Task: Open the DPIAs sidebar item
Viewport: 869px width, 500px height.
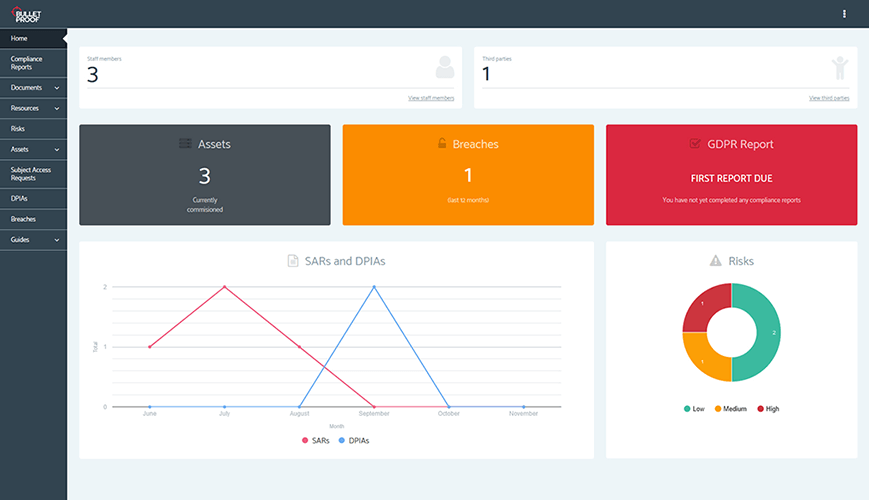Action: (33, 198)
